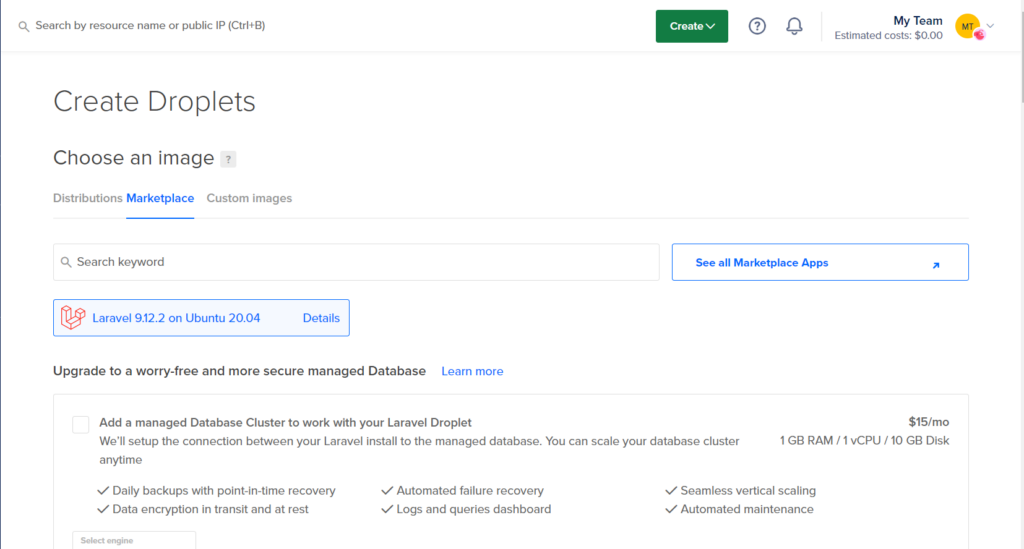Open the Custom images tab

pyautogui.click(x=249, y=198)
